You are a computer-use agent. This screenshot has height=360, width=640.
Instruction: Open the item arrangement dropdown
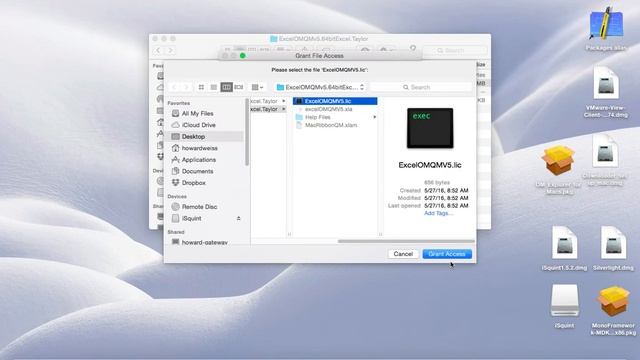(x=258, y=87)
